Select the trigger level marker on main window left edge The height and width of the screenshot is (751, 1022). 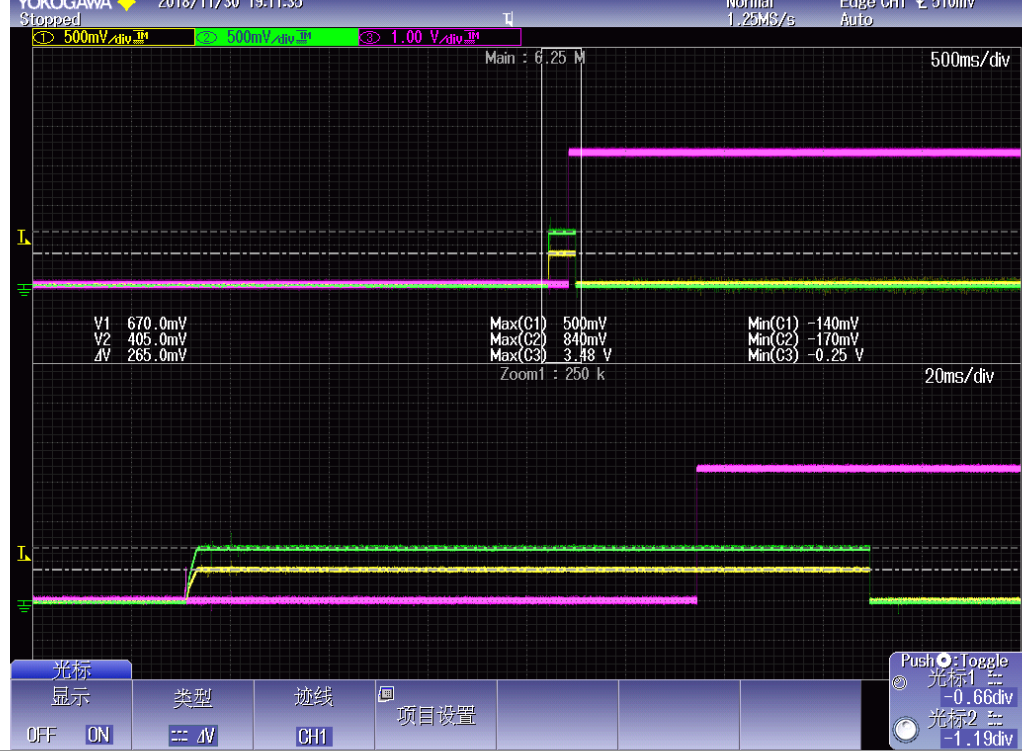click(23, 237)
